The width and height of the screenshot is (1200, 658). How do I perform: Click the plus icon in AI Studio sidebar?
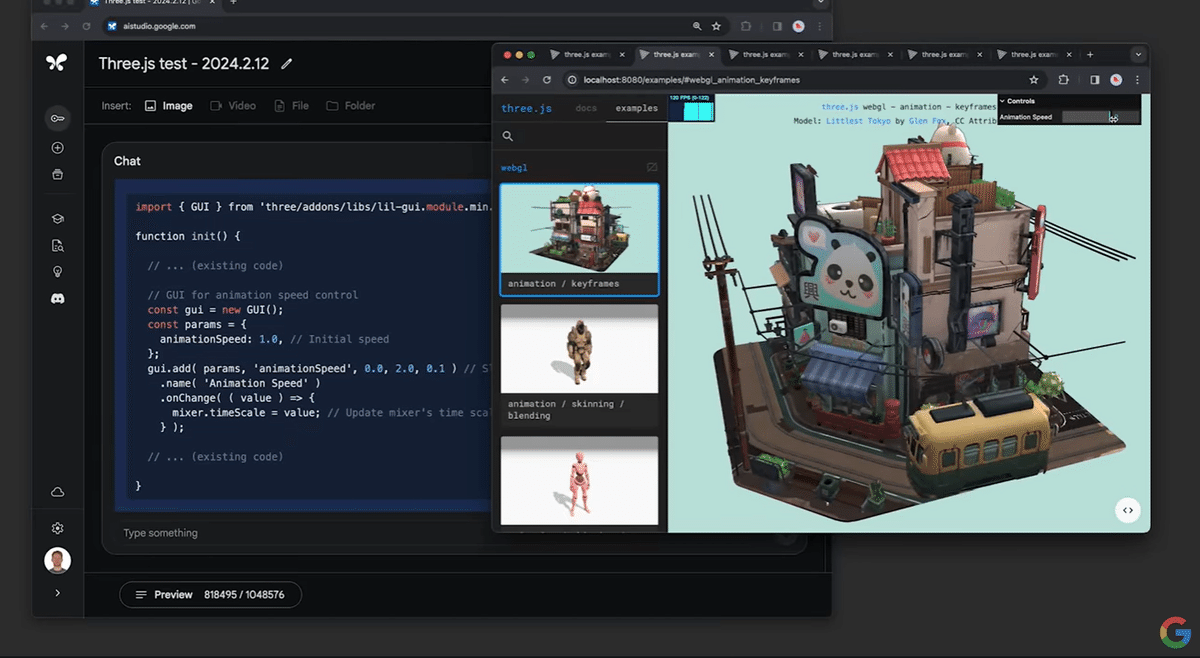coord(57,148)
